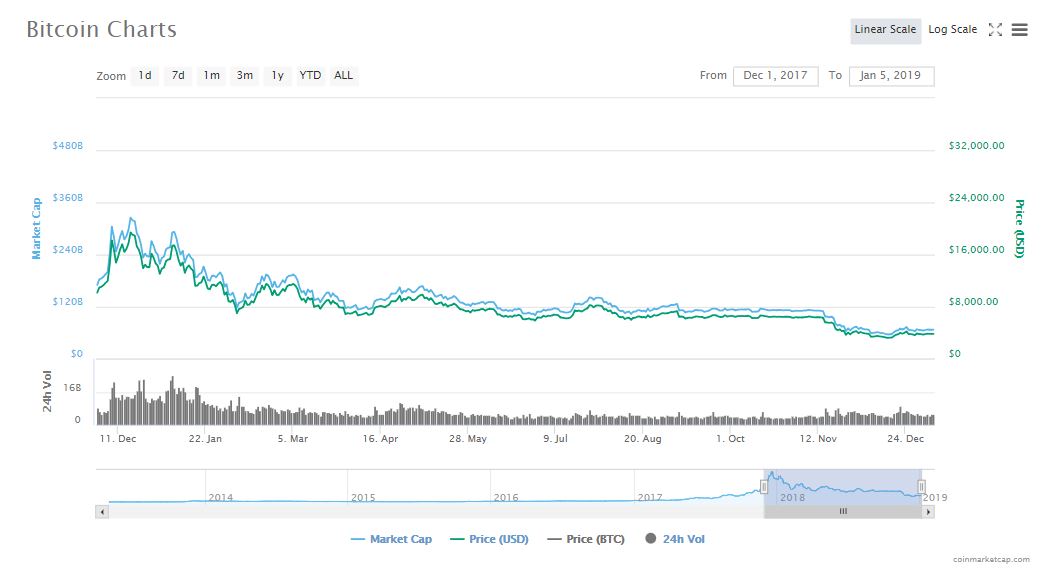Switch to Log Scale
Screen dimensions: 1046x583
(952, 30)
